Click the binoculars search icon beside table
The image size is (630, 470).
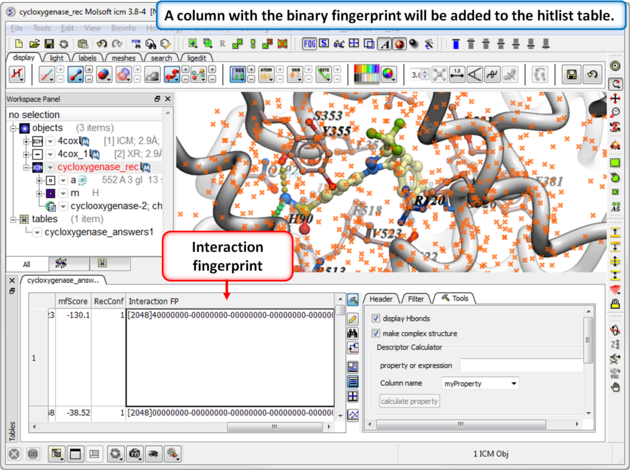pyautogui.click(x=353, y=333)
